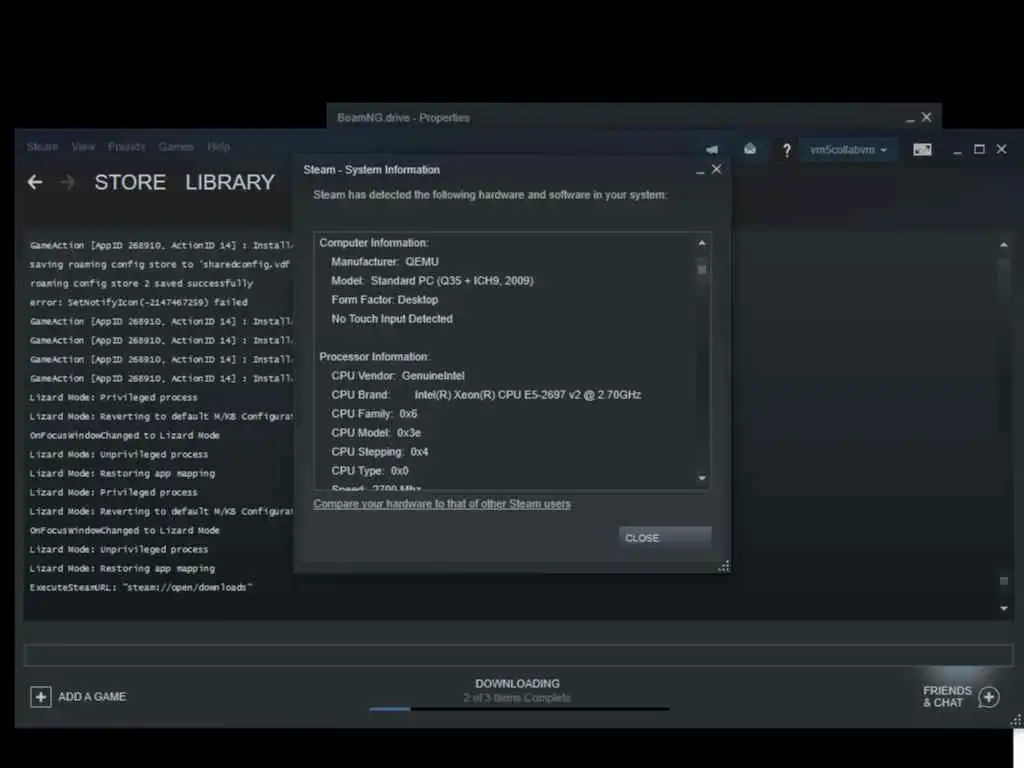The height and width of the screenshot is (768, 1024).
Task: Click the BeamNG.drive - Properties title bar
Action: pos(403,118)
